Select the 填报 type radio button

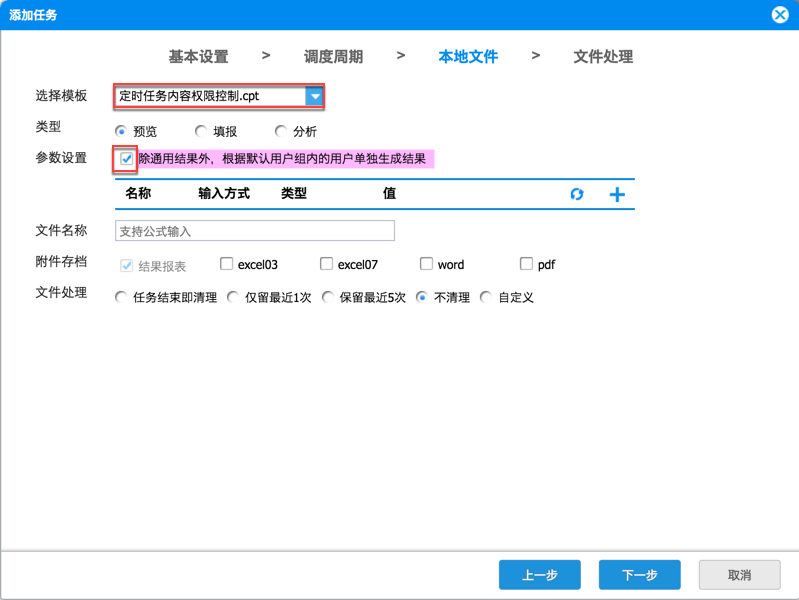[x=201, y=132]
